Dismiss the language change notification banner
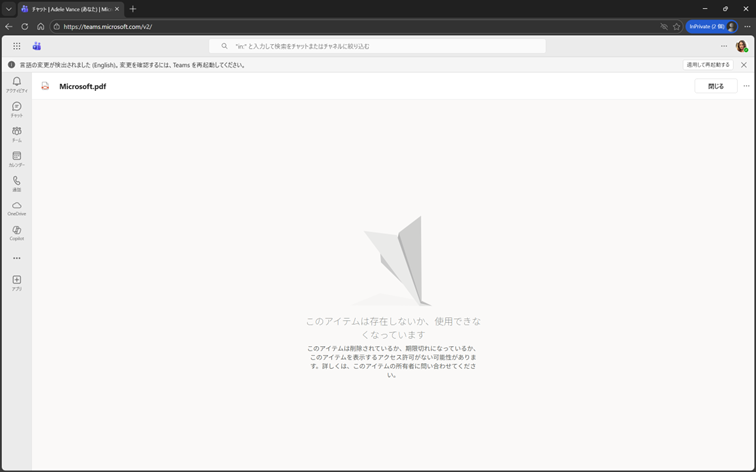Image resolution: width=756 pixels, height=472 pixels. [x=744, y=65]
